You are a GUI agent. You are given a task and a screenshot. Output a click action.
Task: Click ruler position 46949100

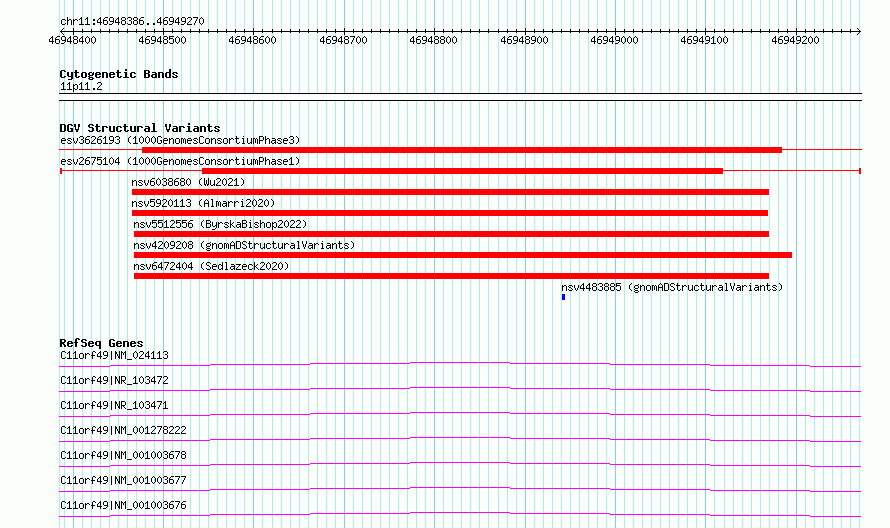705,40
